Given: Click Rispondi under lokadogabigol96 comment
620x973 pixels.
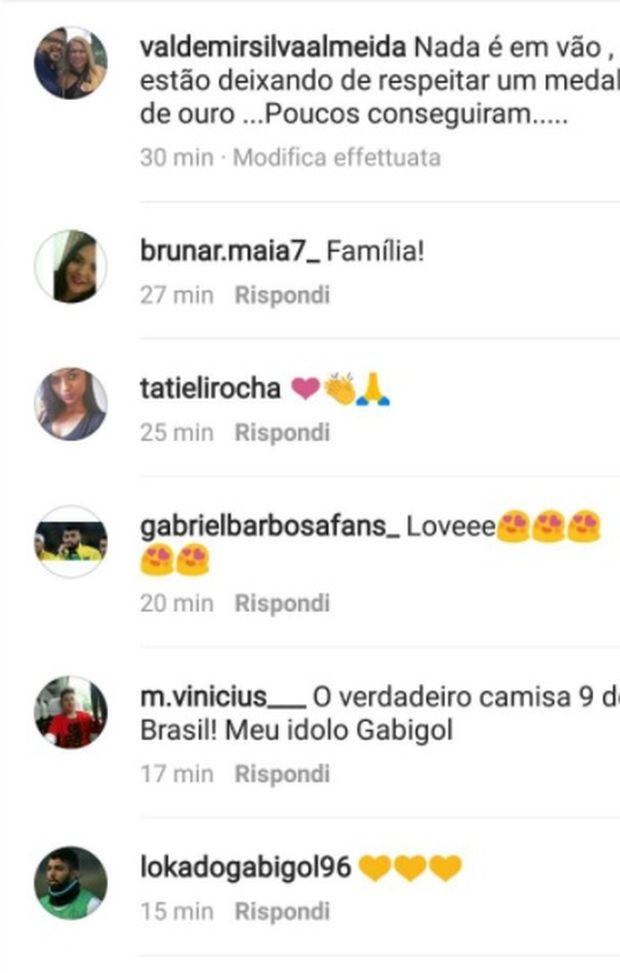Looking at the screenshot, I should click(x=282, y=912).
